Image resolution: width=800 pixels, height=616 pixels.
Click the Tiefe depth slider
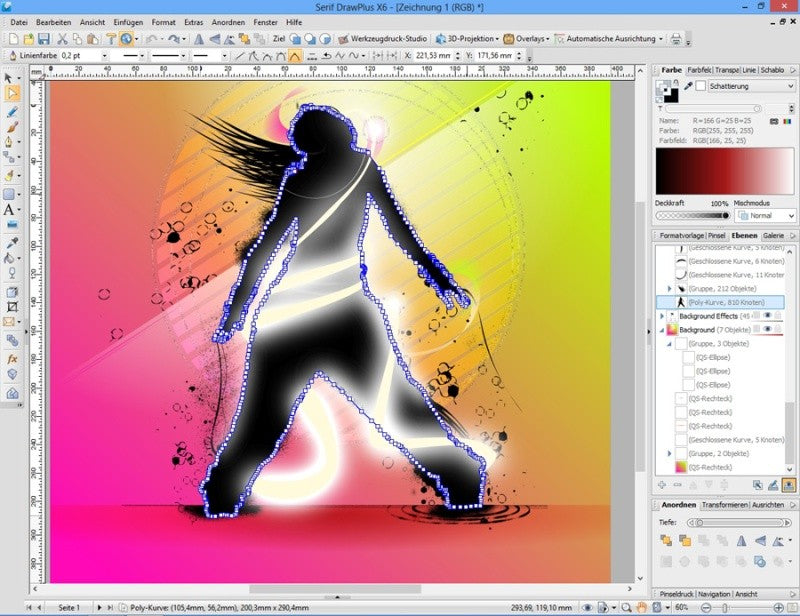point(738,523)
